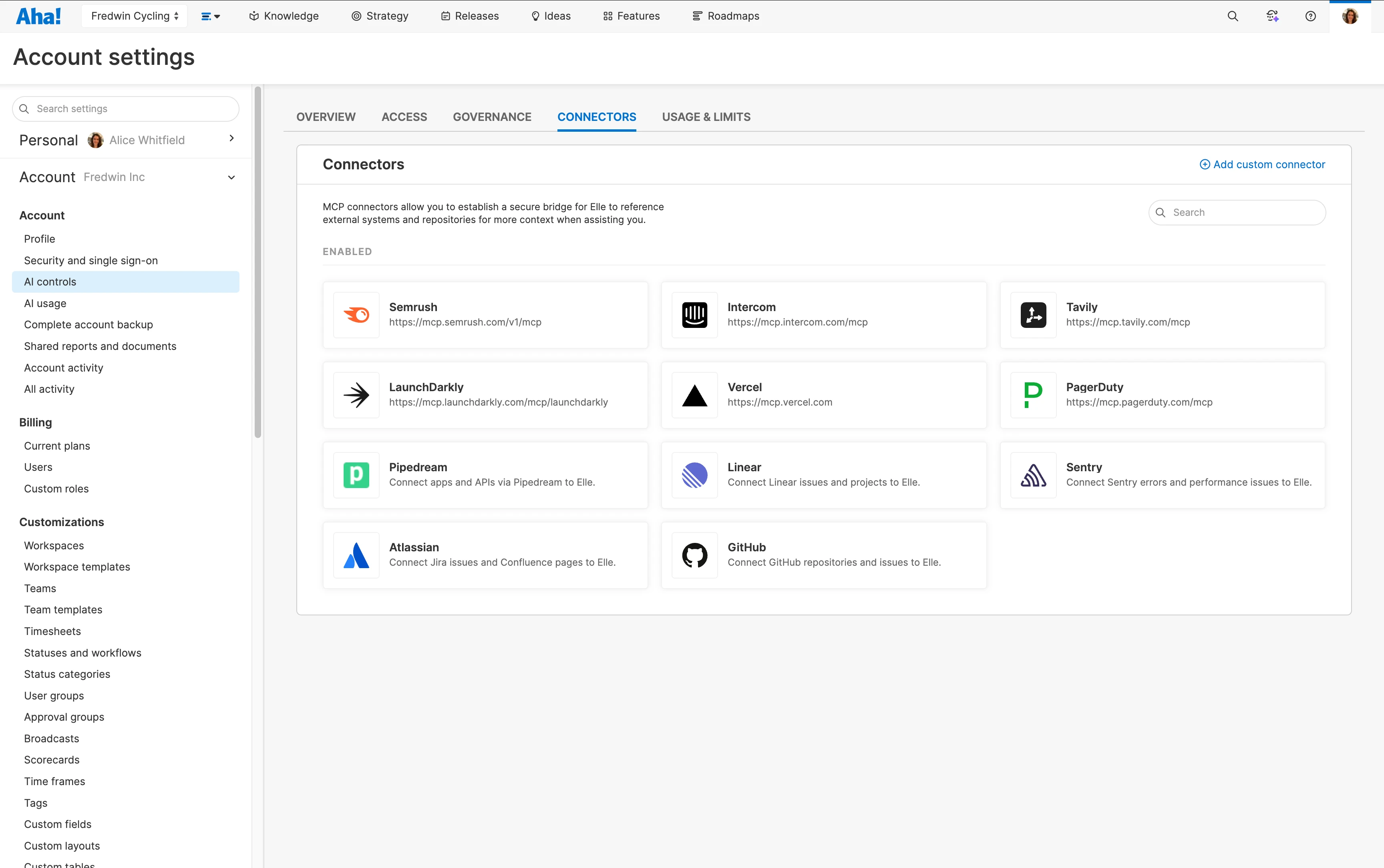Image resolution: width=1384 pixels, height=868 pixels.
Task: Open the Ideas menu
Action: pos(551,16)
